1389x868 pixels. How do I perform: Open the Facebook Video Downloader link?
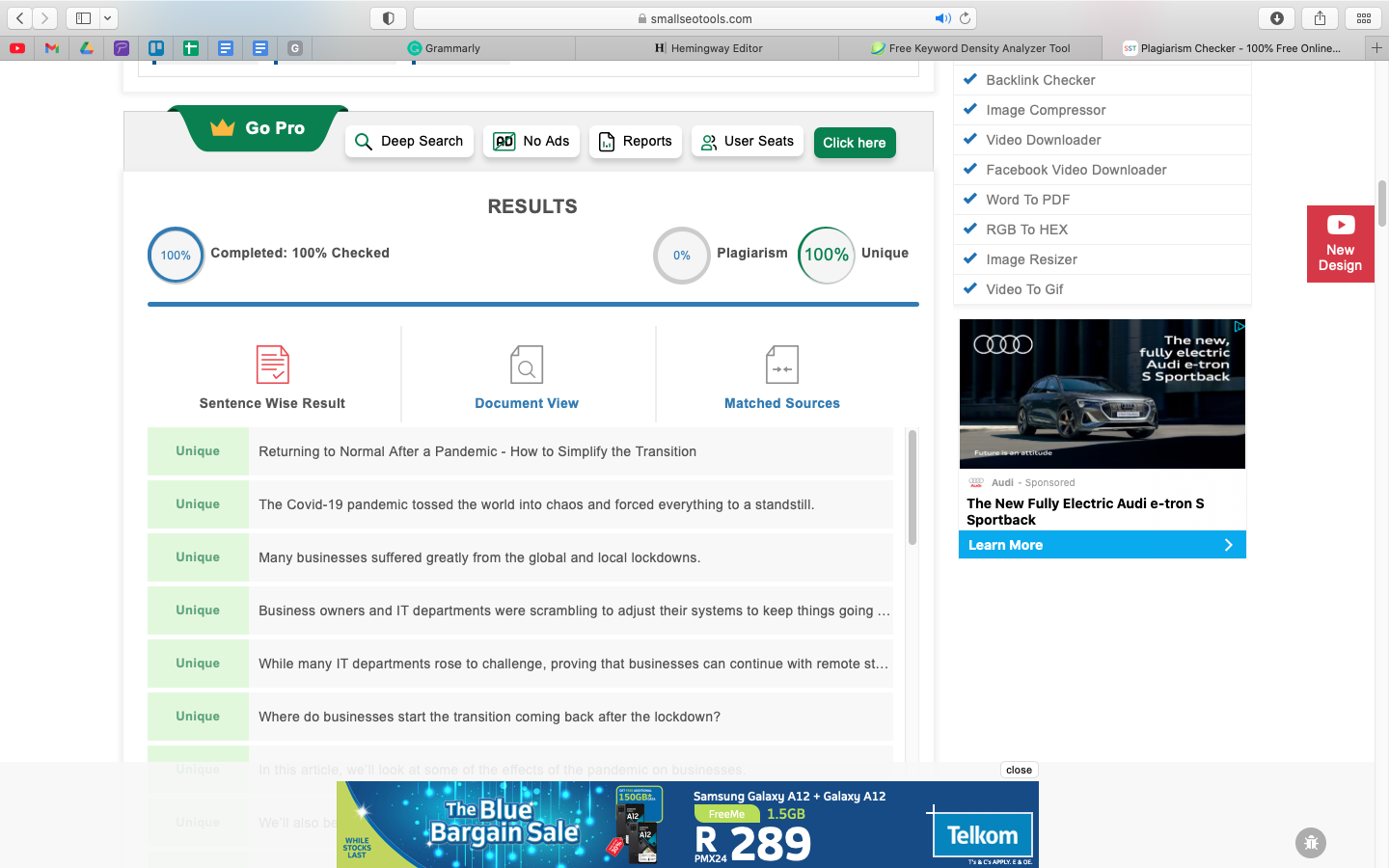pyautogui.click(x=1076, y=170)
